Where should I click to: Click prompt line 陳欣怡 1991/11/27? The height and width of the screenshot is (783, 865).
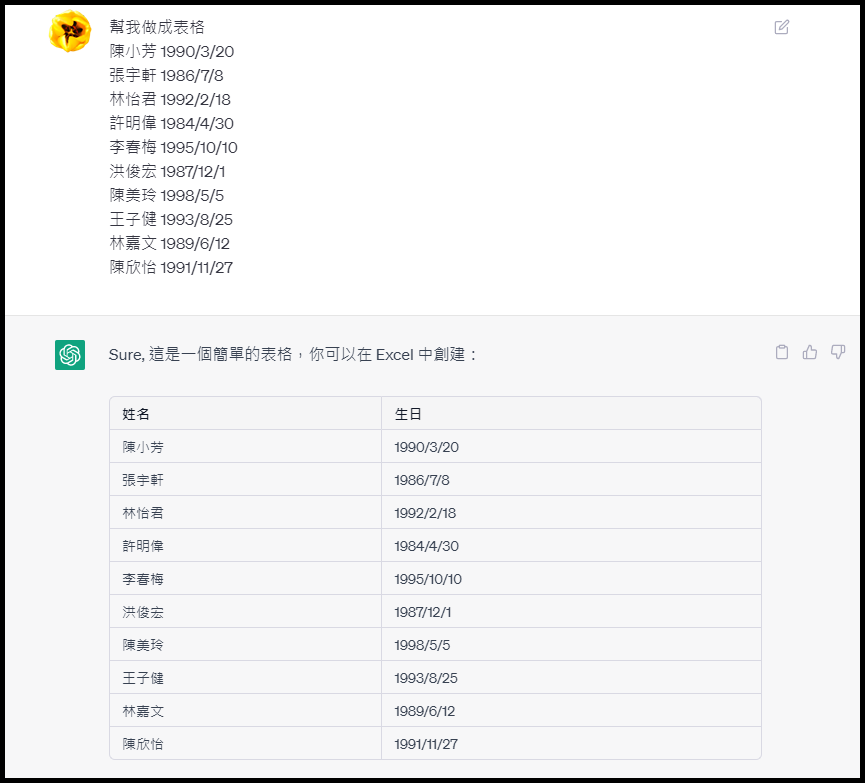[x=171, y=267]
